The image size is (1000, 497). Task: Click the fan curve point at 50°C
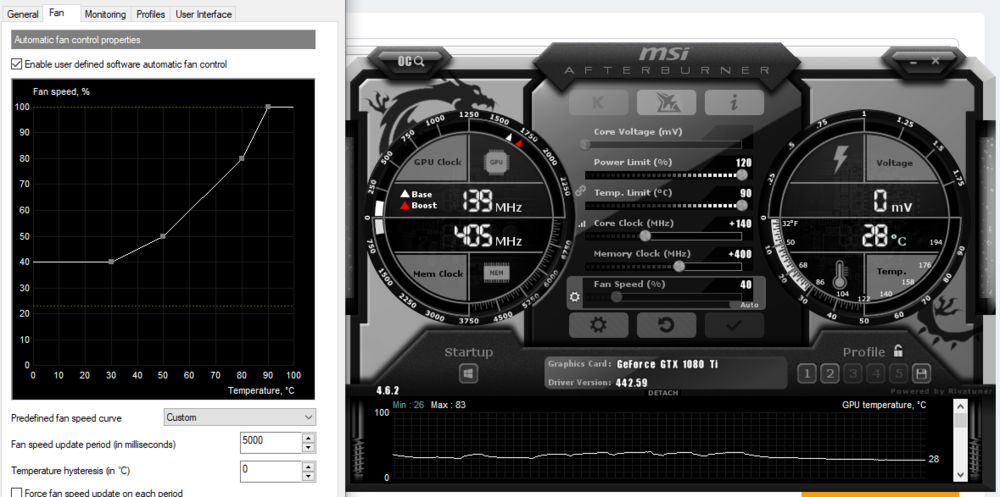pyautogui.click(x=163, y=236)
